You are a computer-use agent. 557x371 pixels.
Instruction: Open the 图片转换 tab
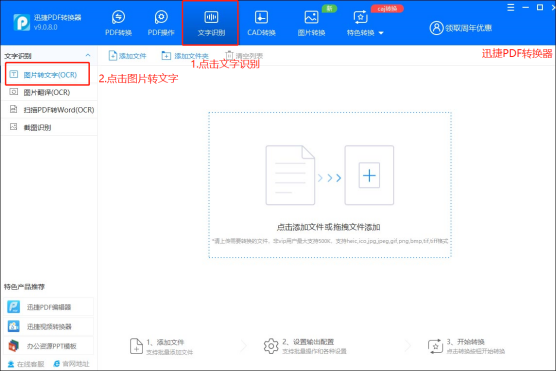point(311,23)
